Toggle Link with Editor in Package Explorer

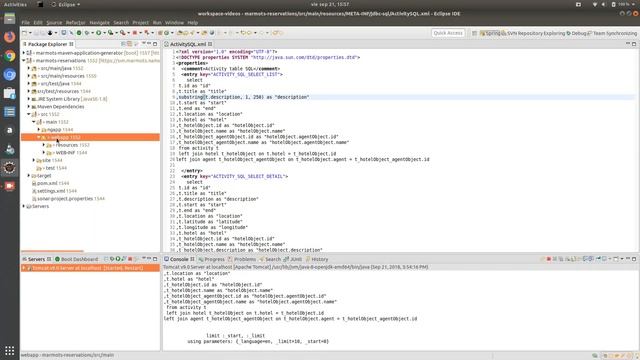[130, 44]
